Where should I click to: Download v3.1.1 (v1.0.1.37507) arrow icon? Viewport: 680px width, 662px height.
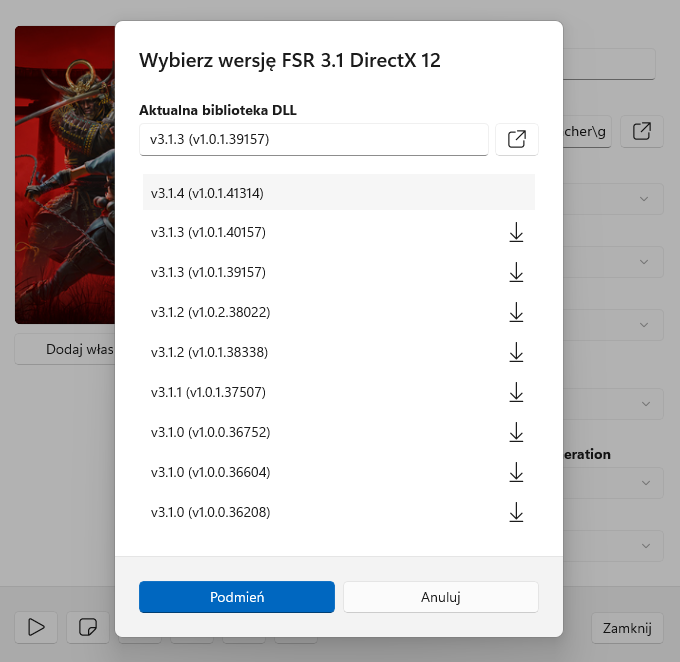[x=516, y=392]
